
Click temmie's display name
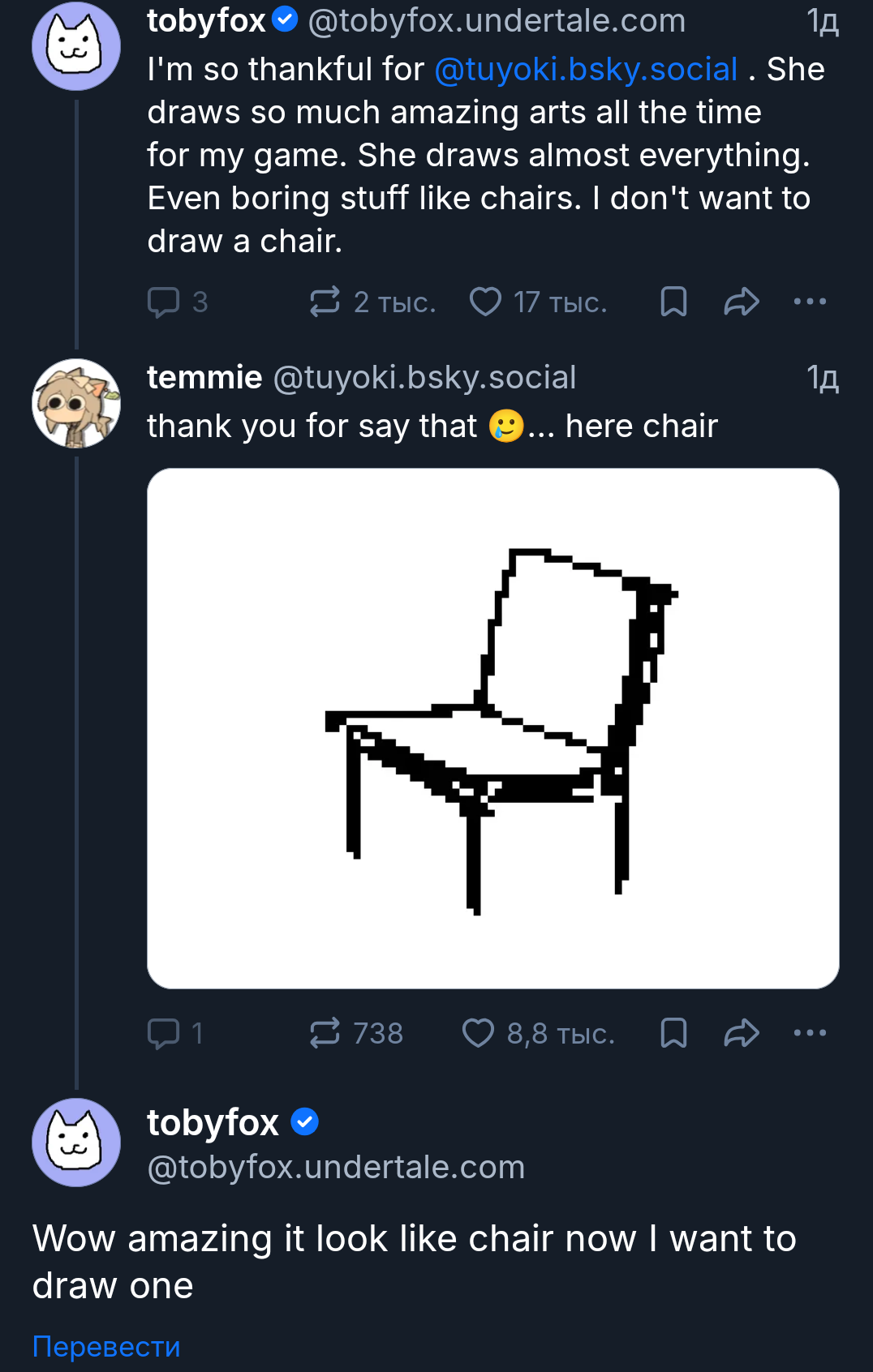click(204, 378)
